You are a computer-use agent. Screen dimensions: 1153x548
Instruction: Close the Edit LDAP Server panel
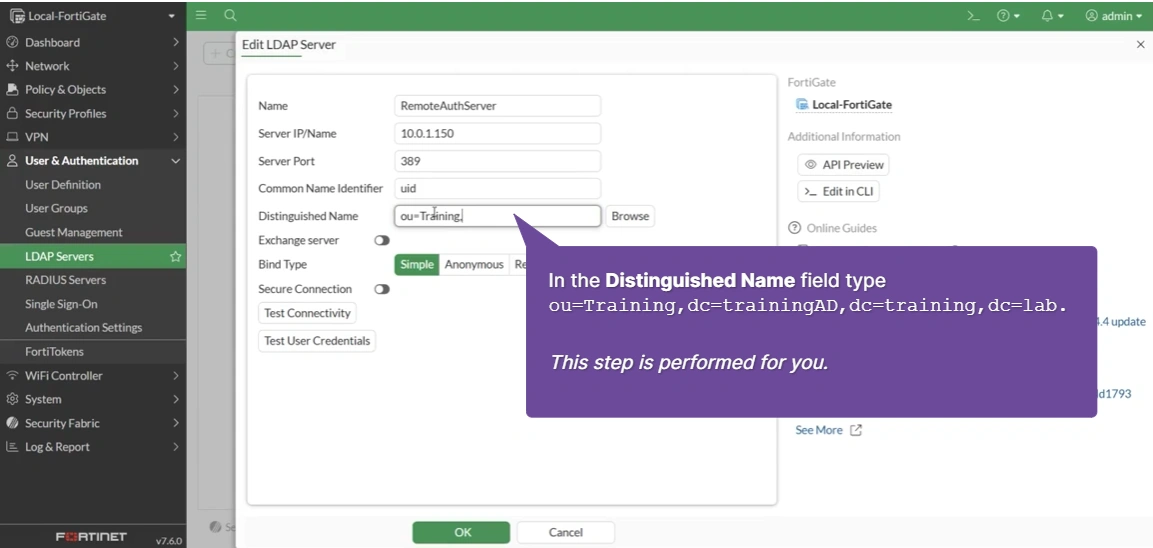(x=1140, y=45)
